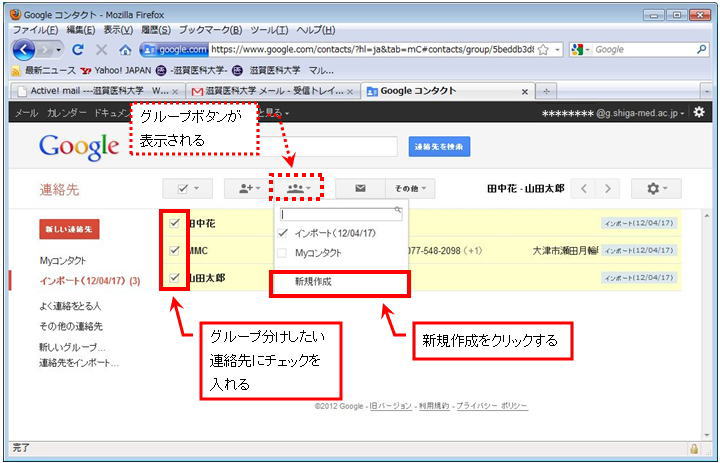Go to the home page icon

[125, 50]
